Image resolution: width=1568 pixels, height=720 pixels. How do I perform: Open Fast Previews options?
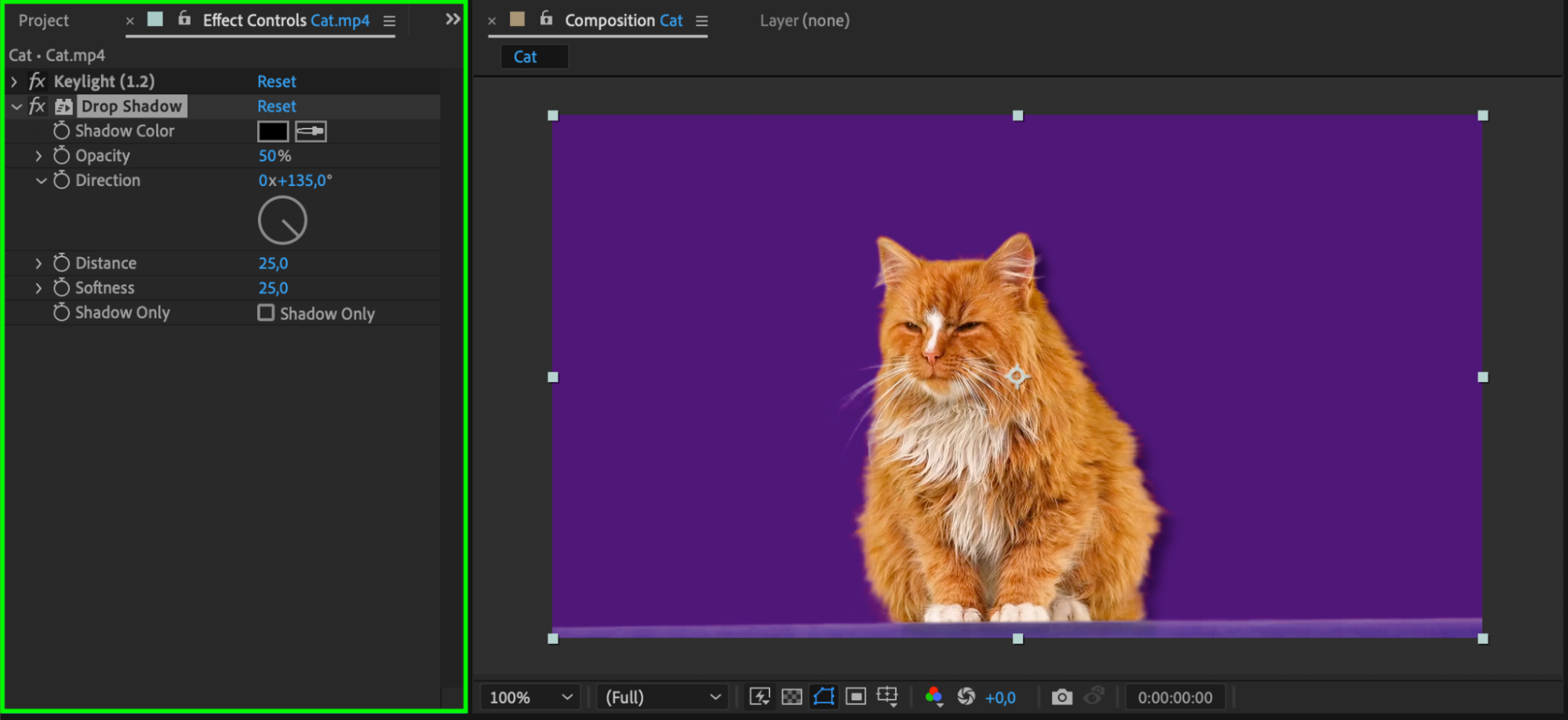point(759,696)
